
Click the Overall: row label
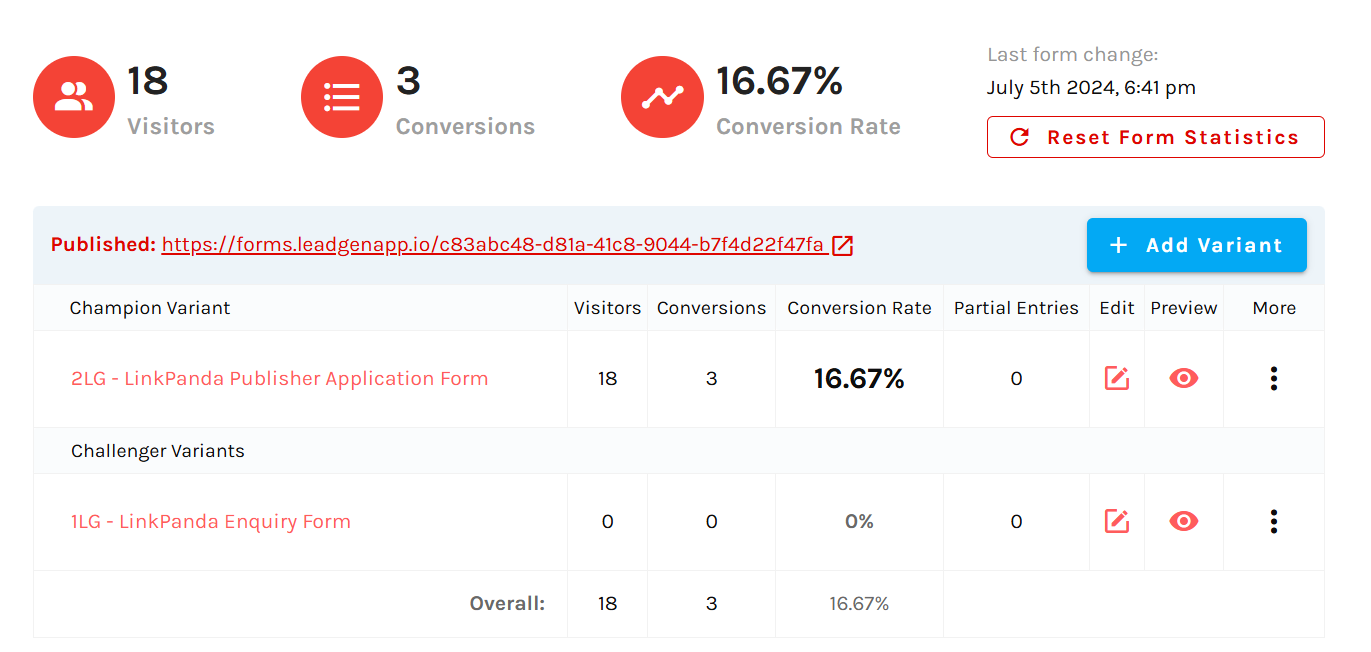(508, 604)
